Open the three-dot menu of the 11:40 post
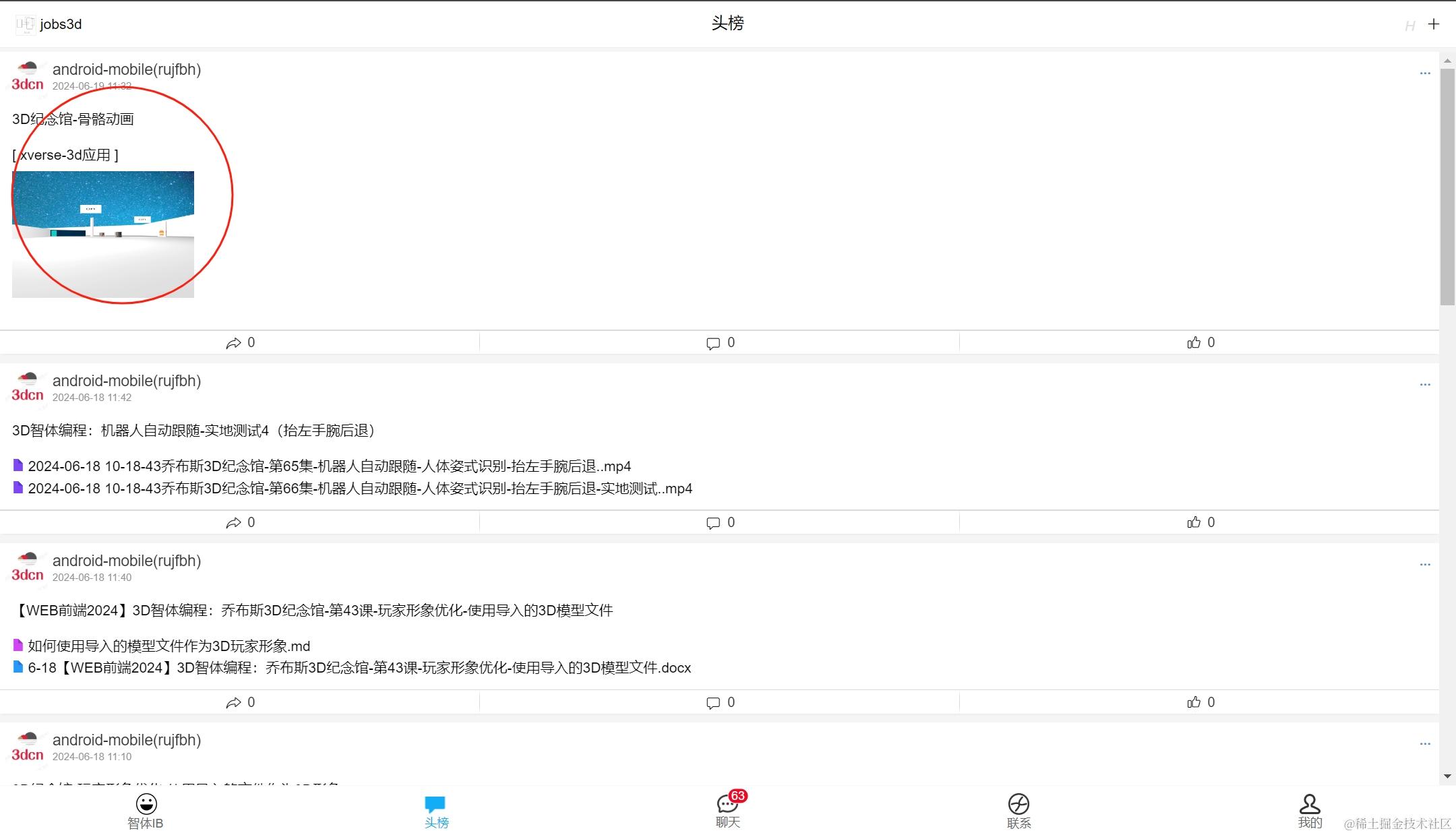The width and height of the screenshot is (1456, 835). point(1424,564)
